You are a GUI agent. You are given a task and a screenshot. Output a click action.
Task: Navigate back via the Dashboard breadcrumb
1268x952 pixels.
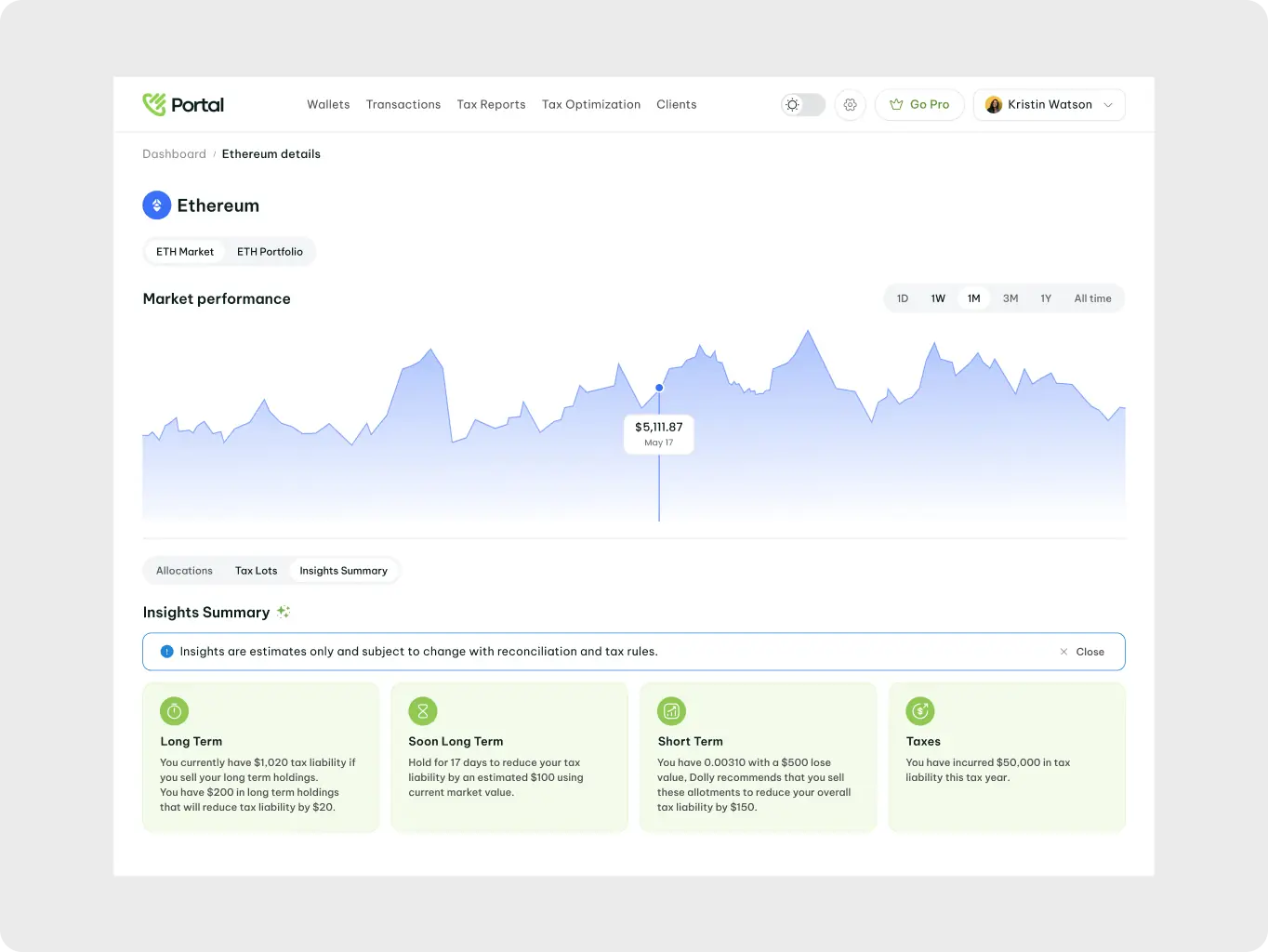pyautogui.click(x=174, y=153)
